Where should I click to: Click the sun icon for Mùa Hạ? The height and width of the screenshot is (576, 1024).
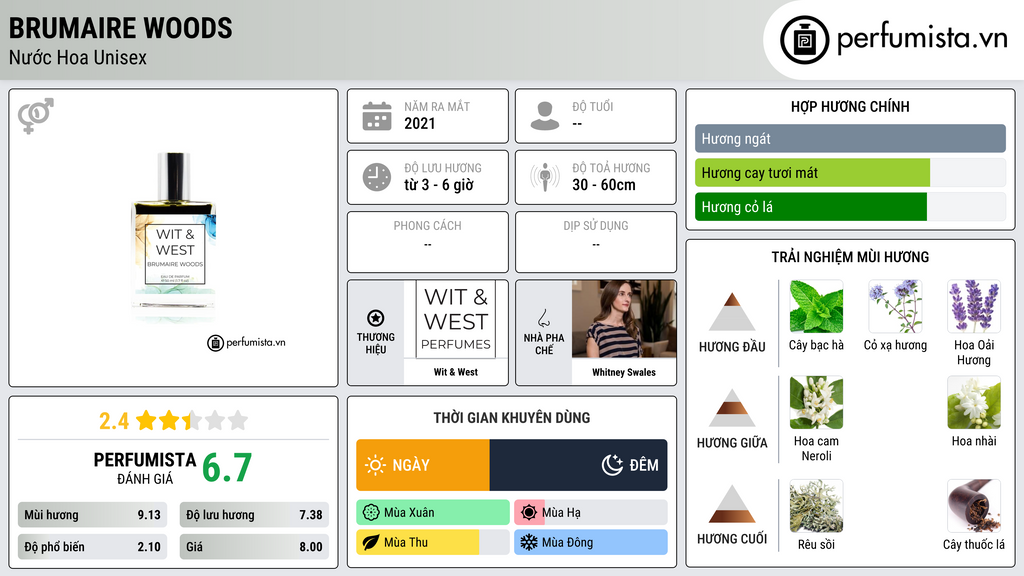(529, 513)
